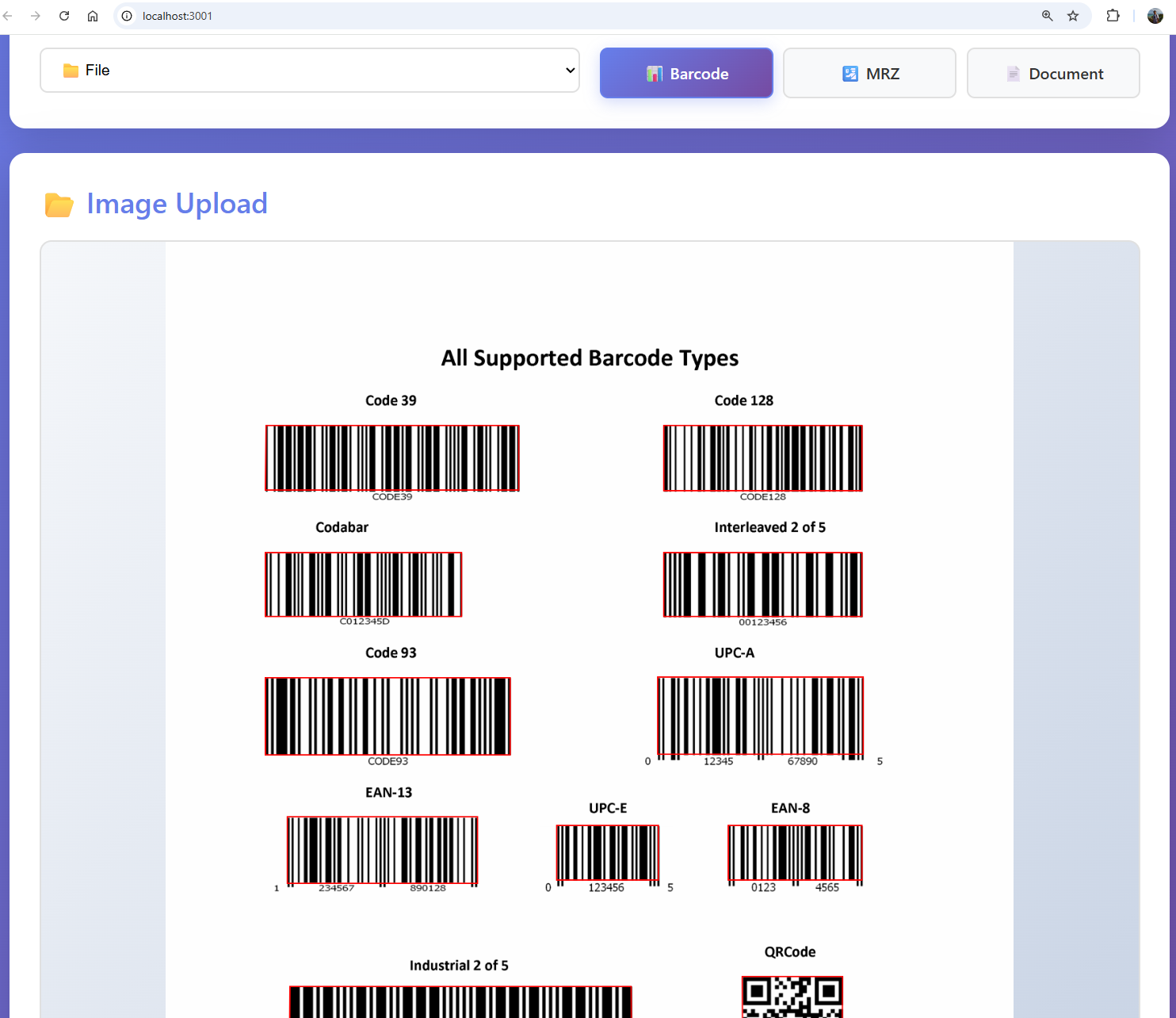
Task: Expand the File combo box chevron
Action: [569, 70]
